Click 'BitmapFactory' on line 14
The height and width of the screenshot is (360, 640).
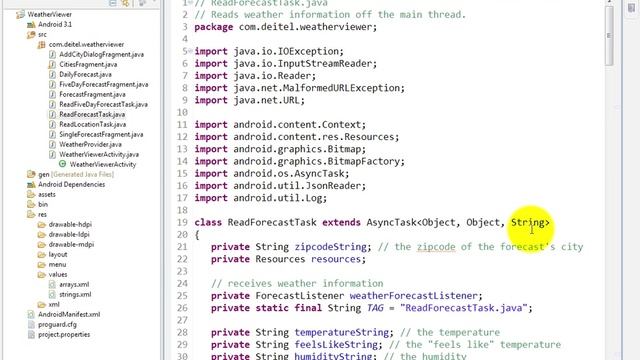[363, 161]
